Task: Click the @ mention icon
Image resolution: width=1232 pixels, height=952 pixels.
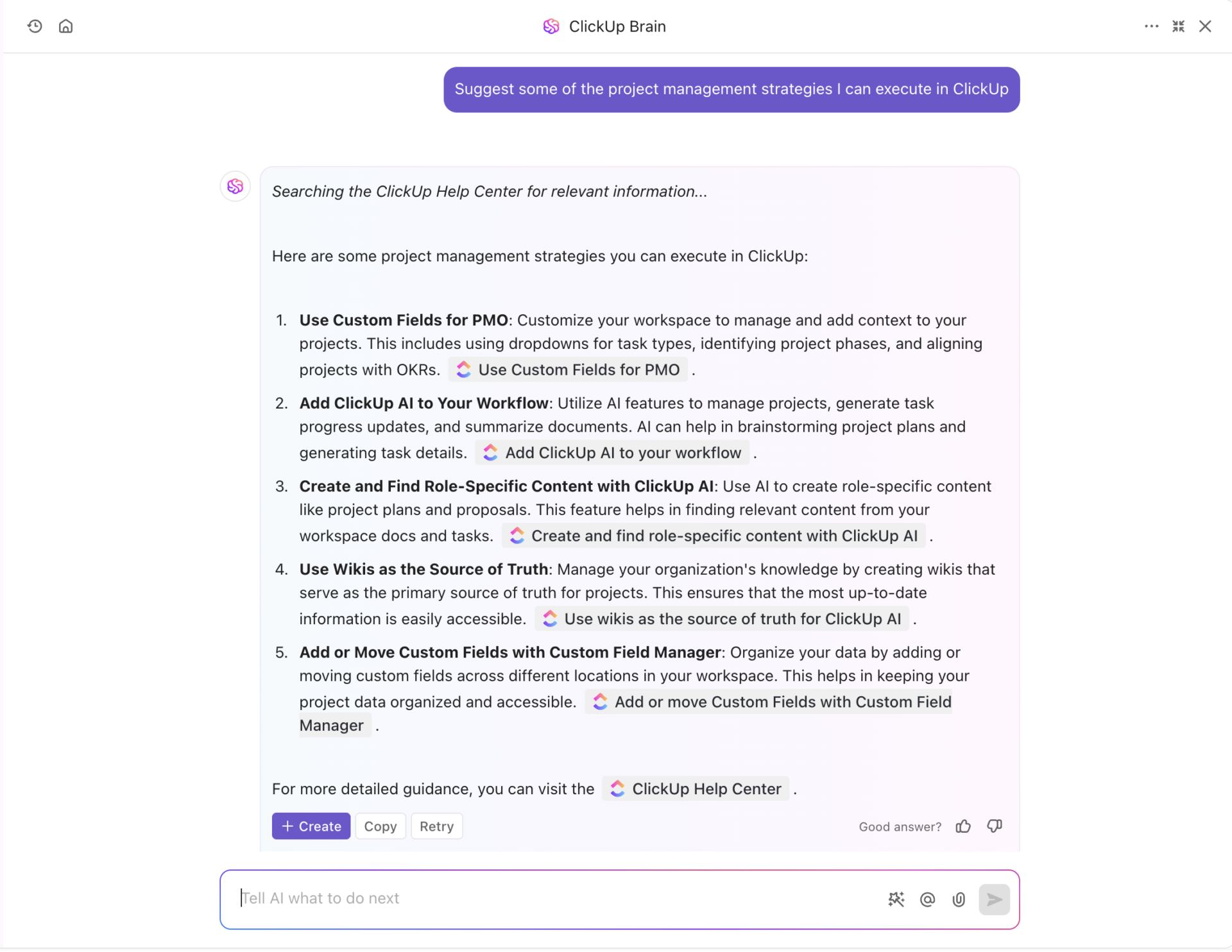Action: point(927,899)
